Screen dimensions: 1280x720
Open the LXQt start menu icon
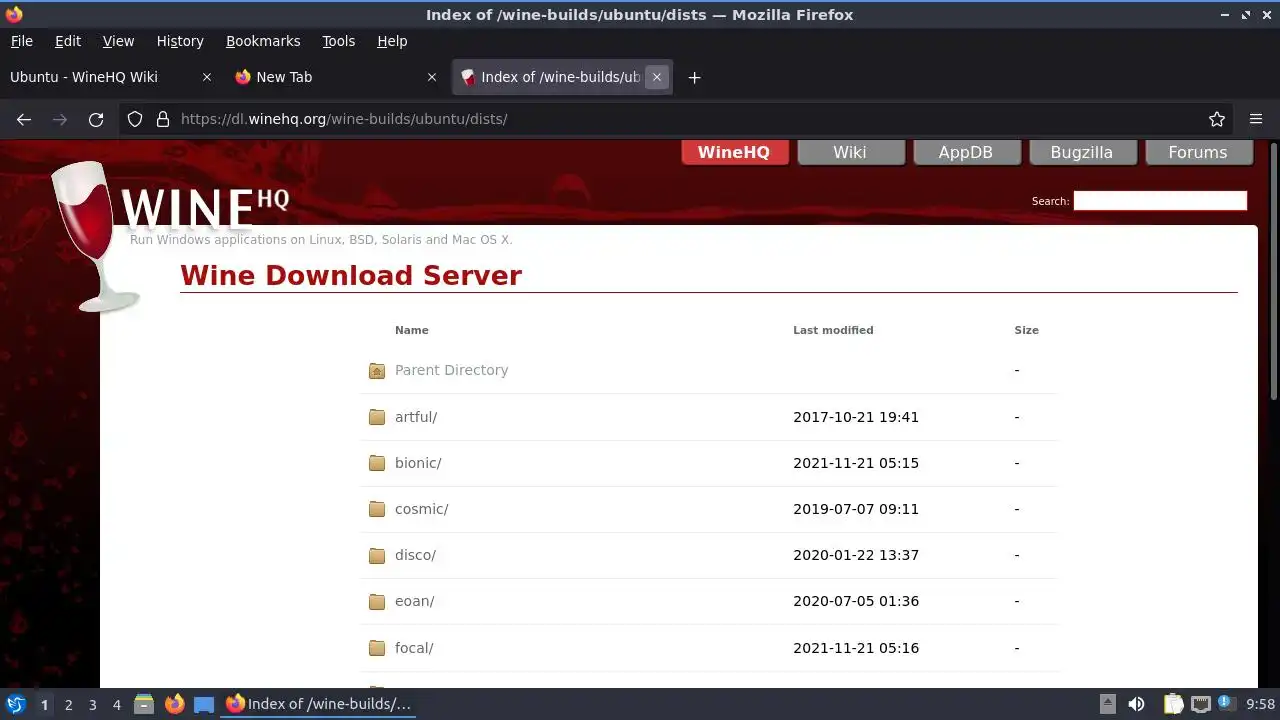point(16,704)
